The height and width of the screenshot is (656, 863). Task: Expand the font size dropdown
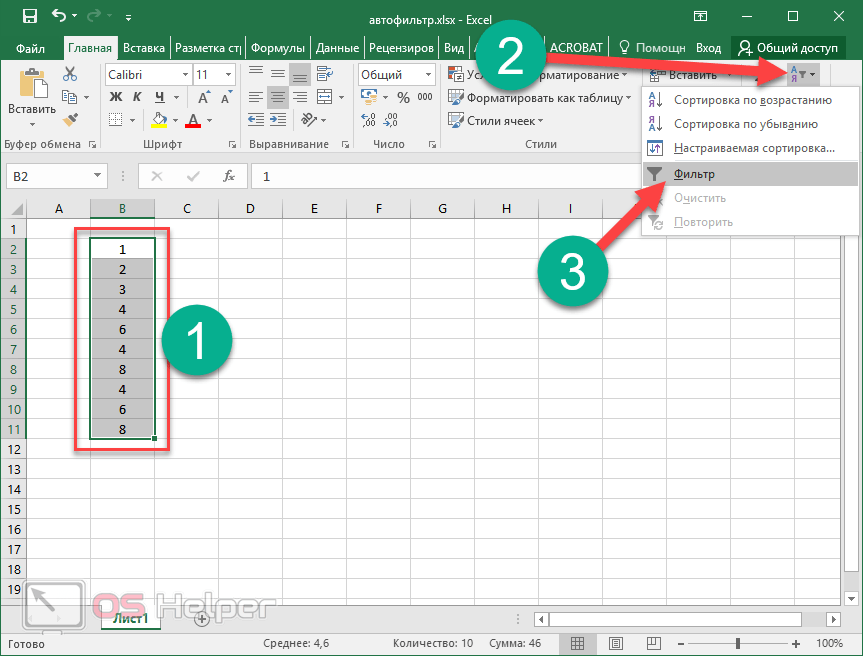[x=230, y=75]
